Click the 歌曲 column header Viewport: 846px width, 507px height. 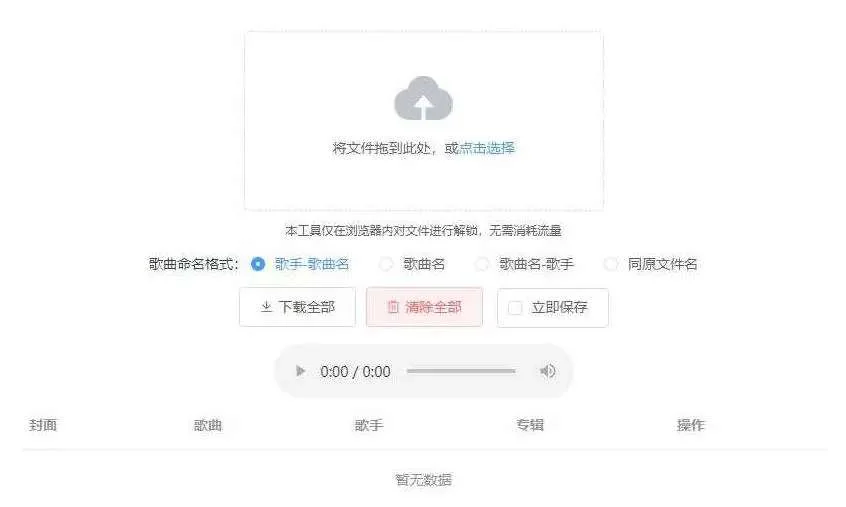pos(208,425)
